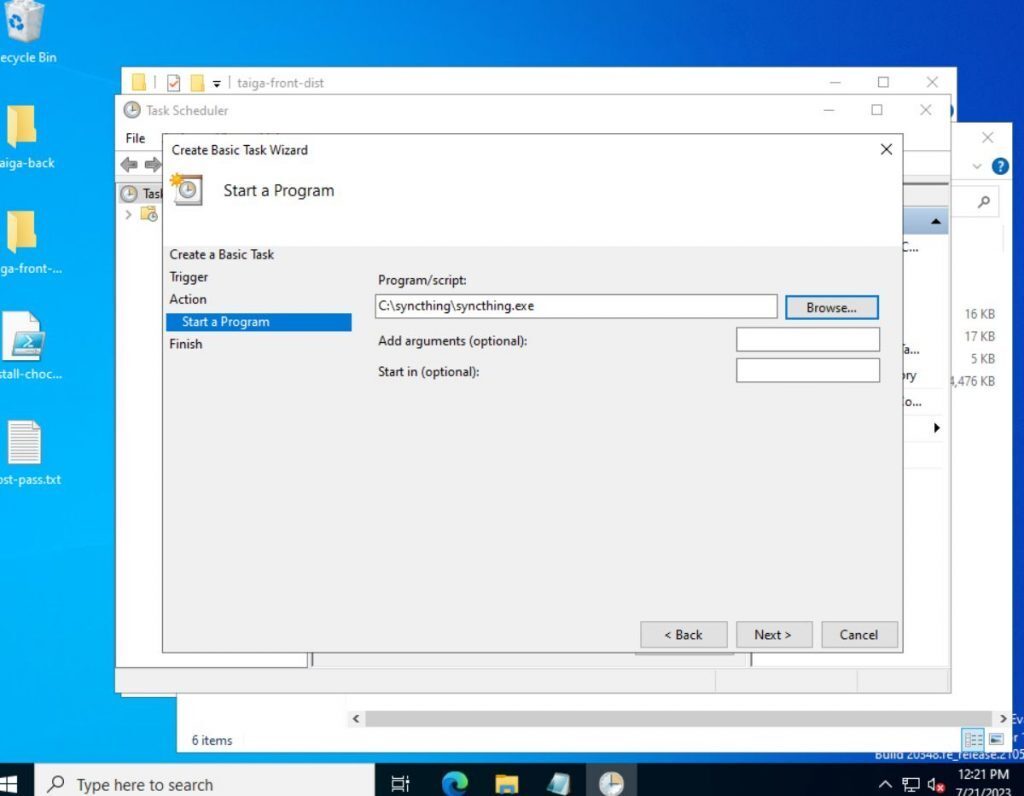Open the blue Help question mark icon
The image size is (1024, 796).
tap(999, 166)
